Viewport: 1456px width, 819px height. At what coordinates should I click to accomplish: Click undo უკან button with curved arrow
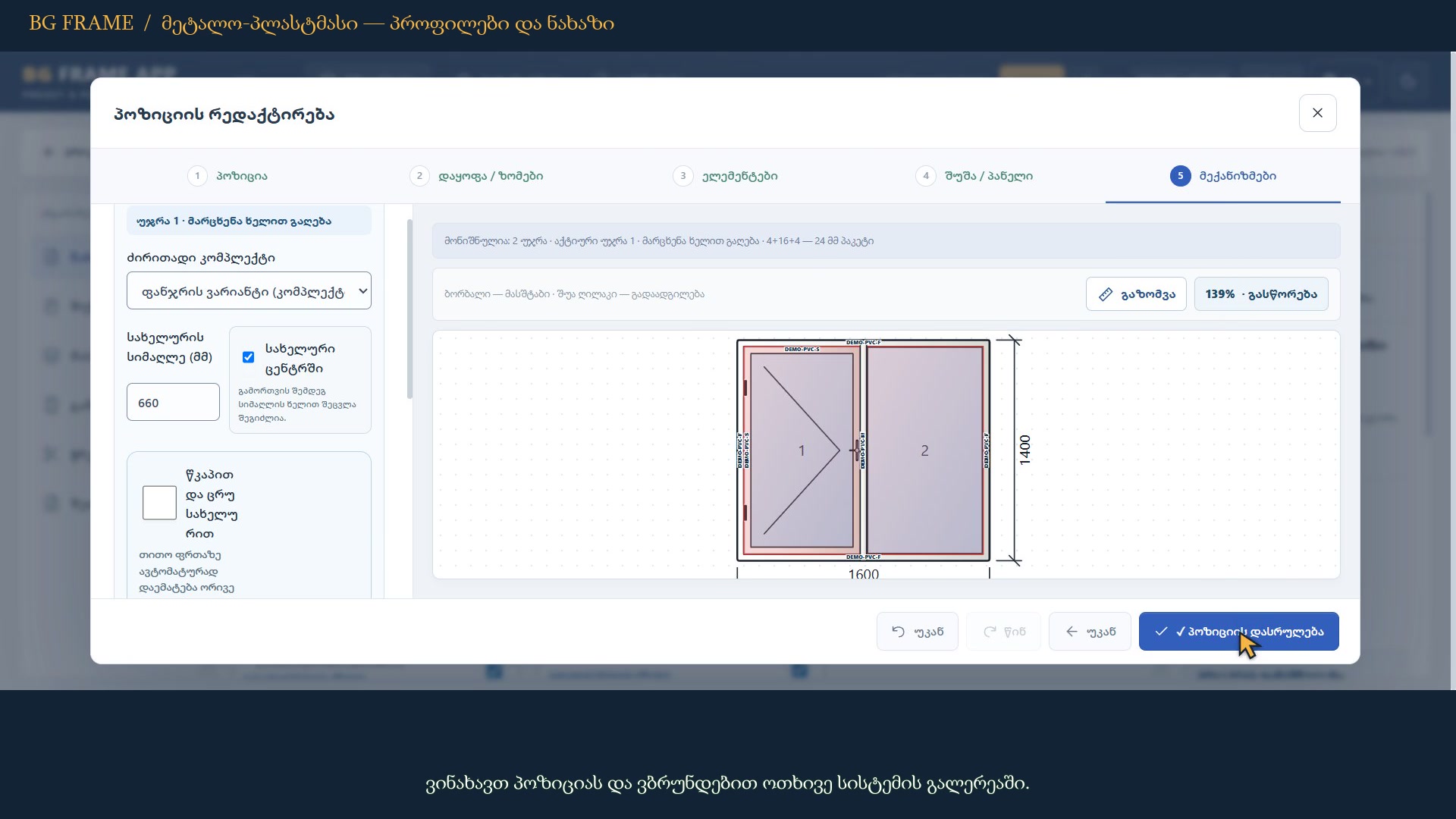918,632
